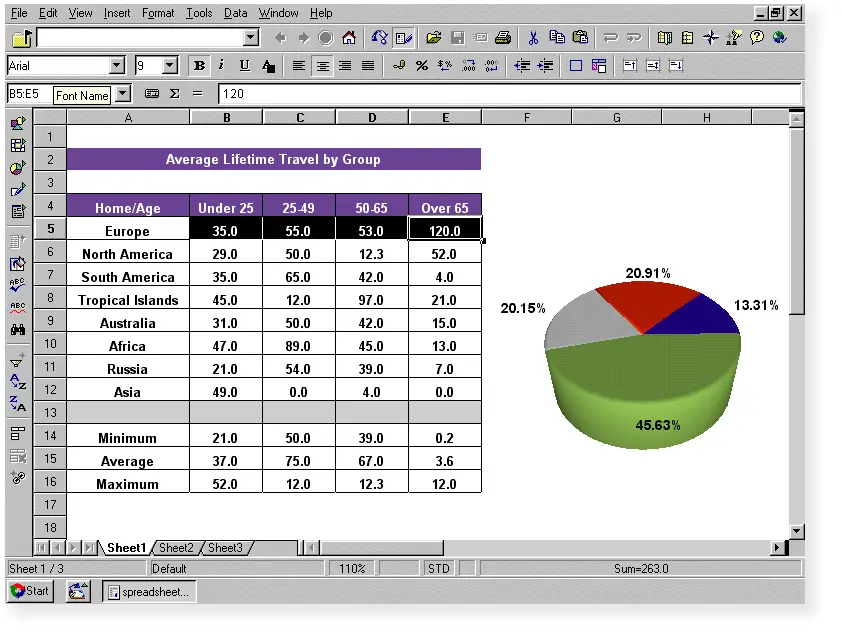Click the Sum sigma icon
Screen dimensions: 842x641
174,94
